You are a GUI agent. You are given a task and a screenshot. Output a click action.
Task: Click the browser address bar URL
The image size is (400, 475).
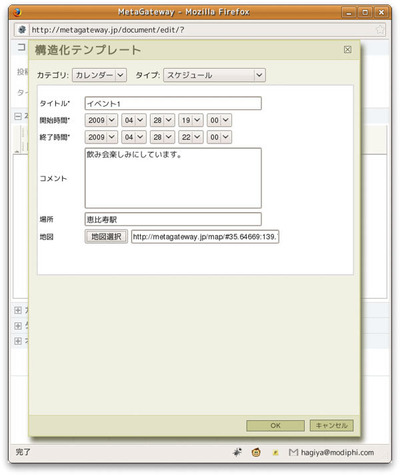(x=108, y=30)
